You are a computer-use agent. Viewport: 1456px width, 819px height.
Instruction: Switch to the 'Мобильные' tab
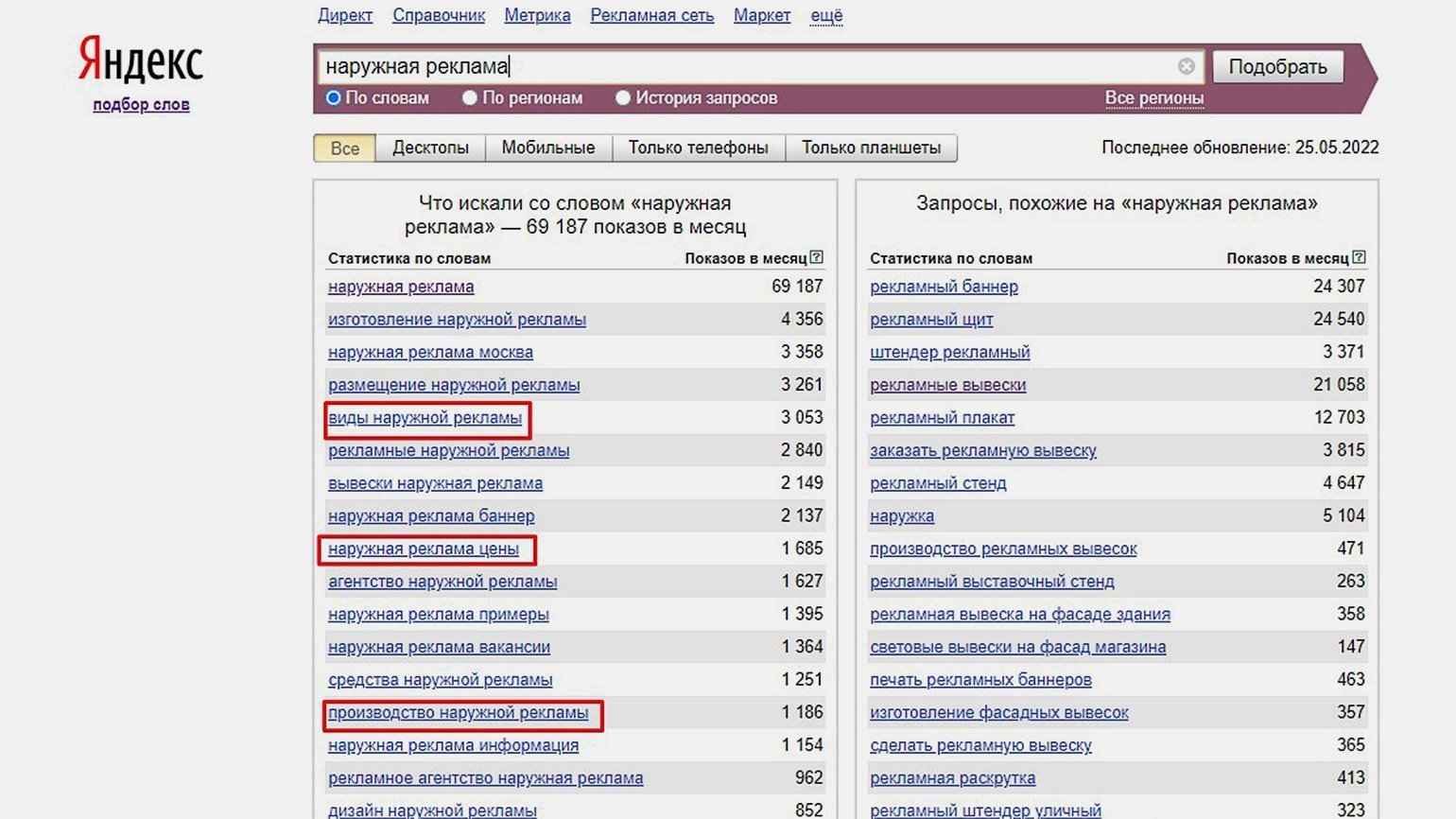tap(548, 148)
